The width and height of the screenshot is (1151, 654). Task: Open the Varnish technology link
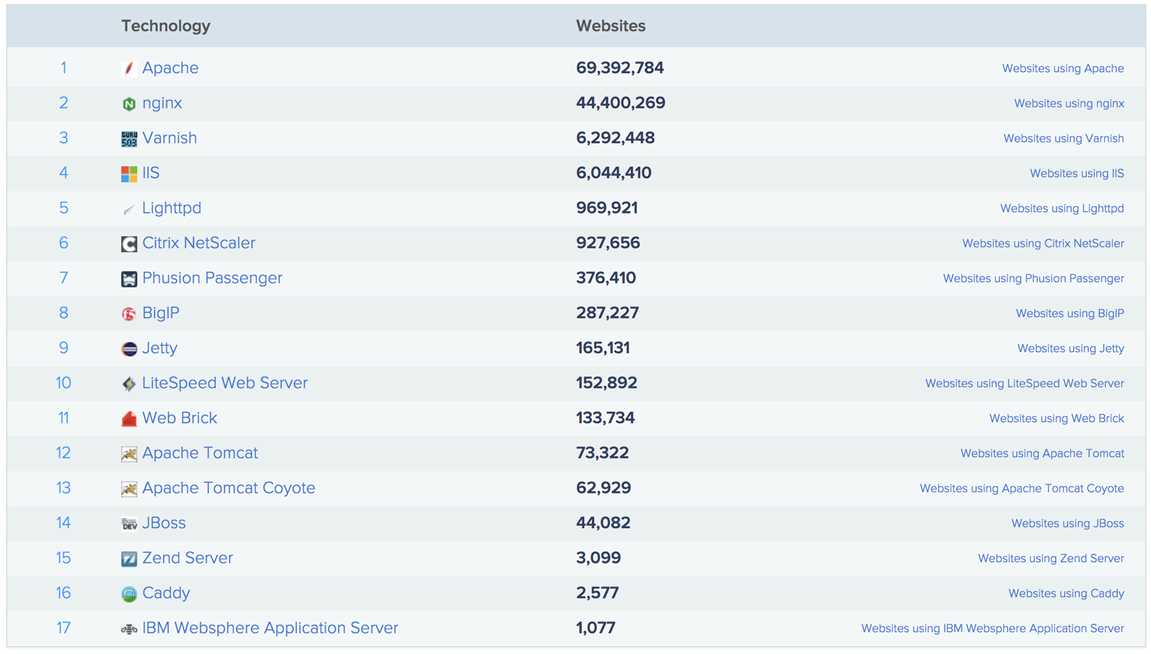pos(170,138)
